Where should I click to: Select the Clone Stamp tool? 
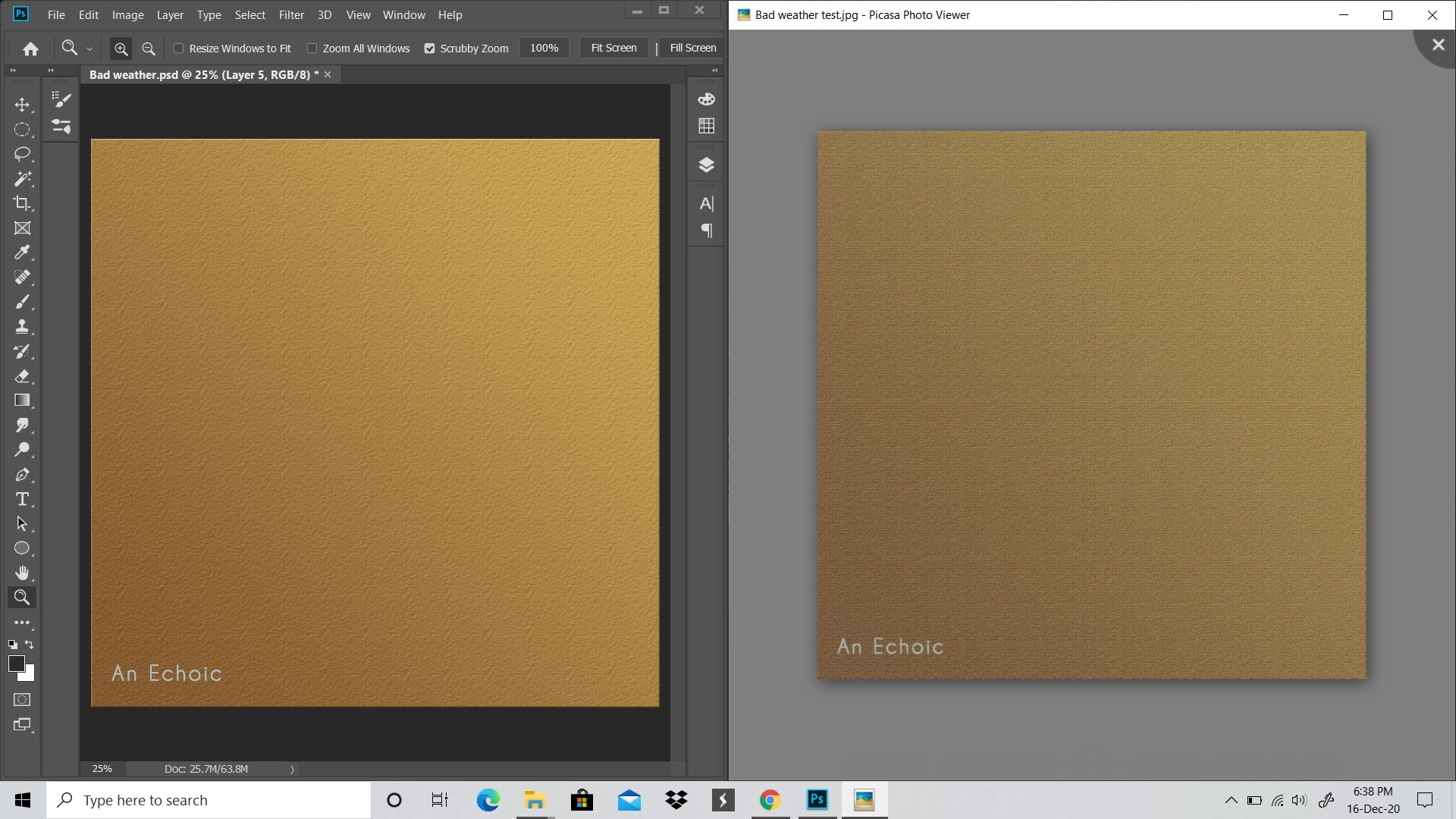coord(22,327)
